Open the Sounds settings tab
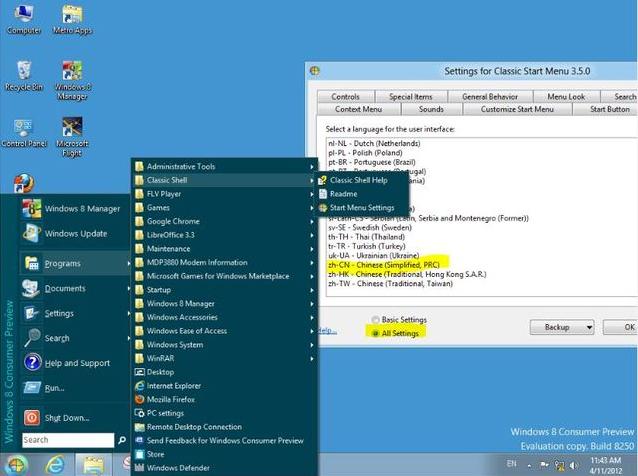Screen dimensions: 638x476 431,109
